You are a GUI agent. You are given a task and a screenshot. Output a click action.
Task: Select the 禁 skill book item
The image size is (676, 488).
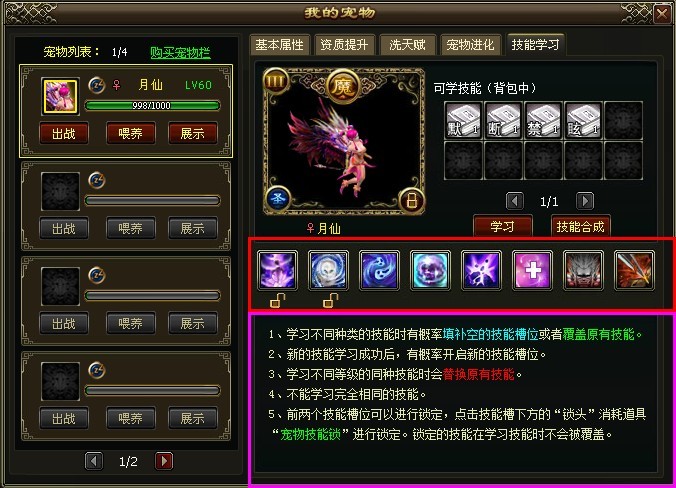click(543, 120)
